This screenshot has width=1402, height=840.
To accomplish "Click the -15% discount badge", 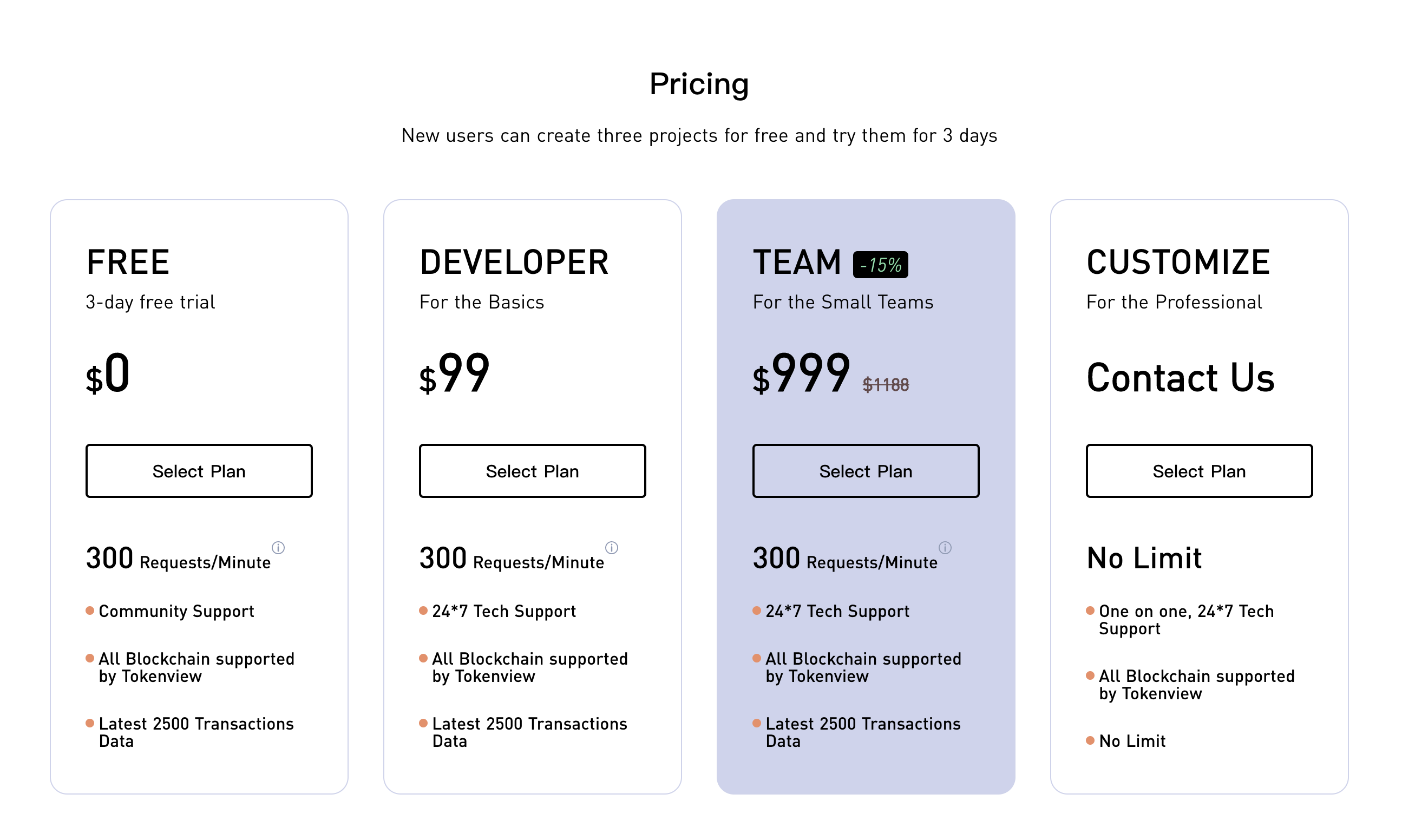I will point(880,264).
